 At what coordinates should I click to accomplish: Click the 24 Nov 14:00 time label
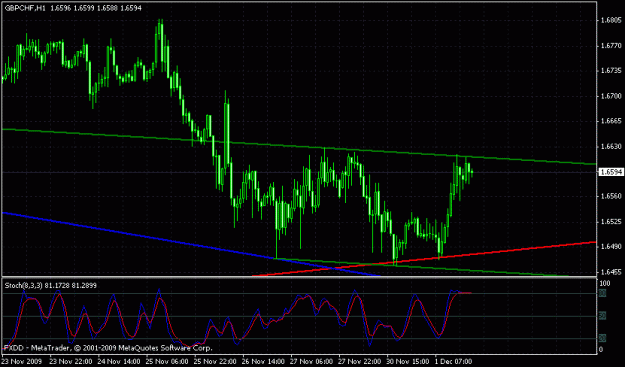119,362
